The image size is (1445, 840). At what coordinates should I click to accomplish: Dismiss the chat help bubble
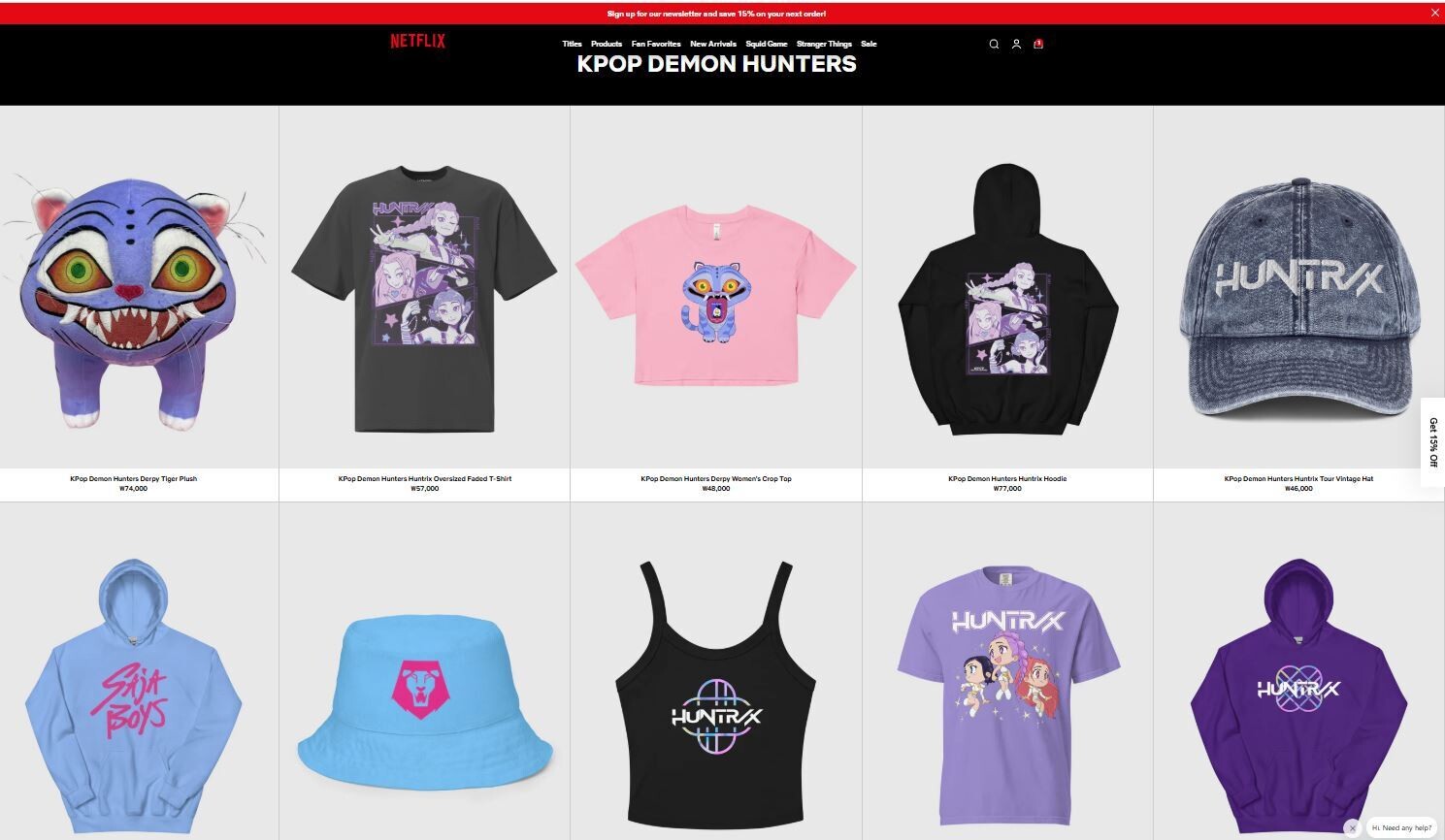point(1352,828)
